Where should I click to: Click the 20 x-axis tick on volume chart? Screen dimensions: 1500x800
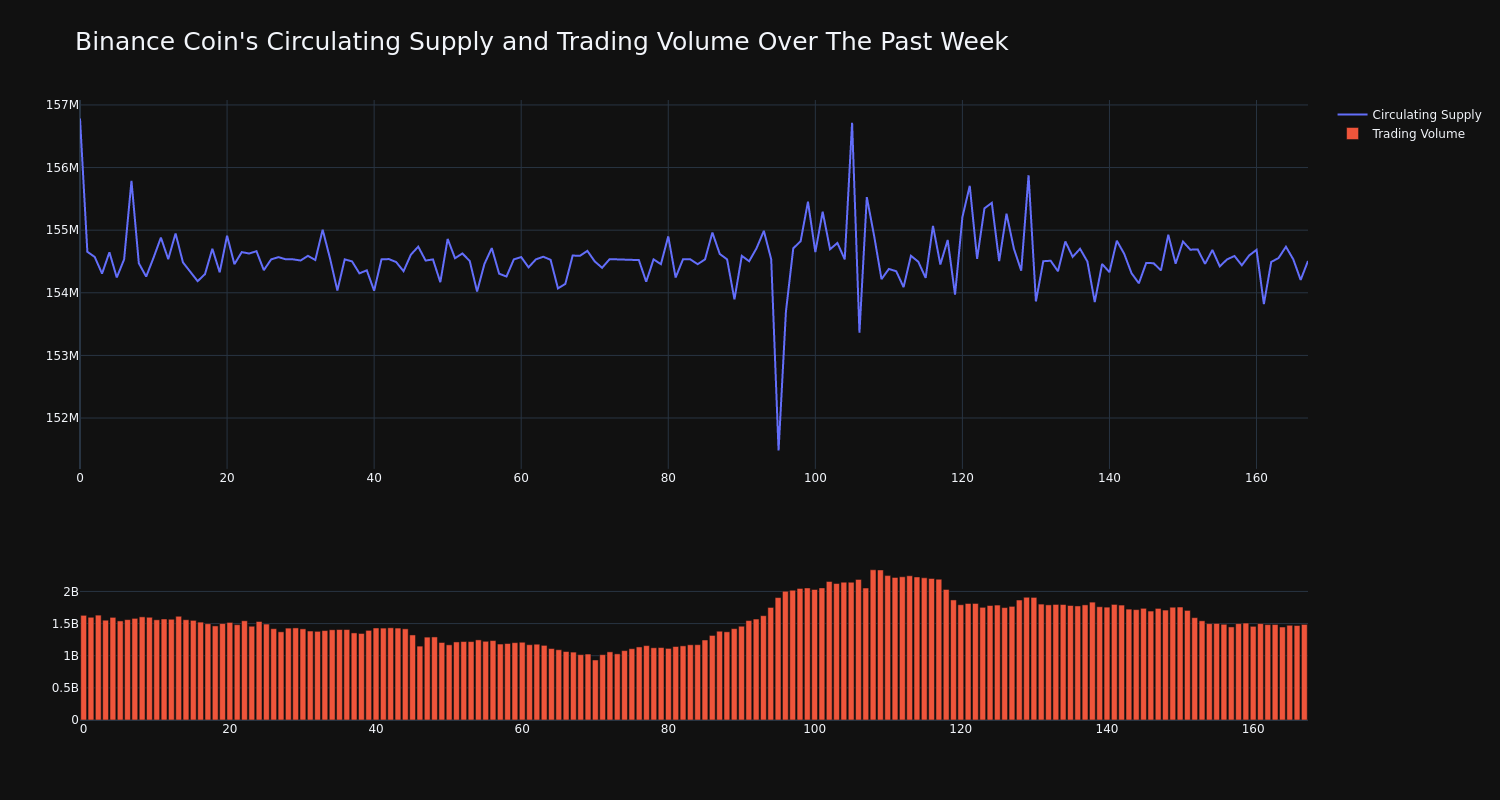230,729
